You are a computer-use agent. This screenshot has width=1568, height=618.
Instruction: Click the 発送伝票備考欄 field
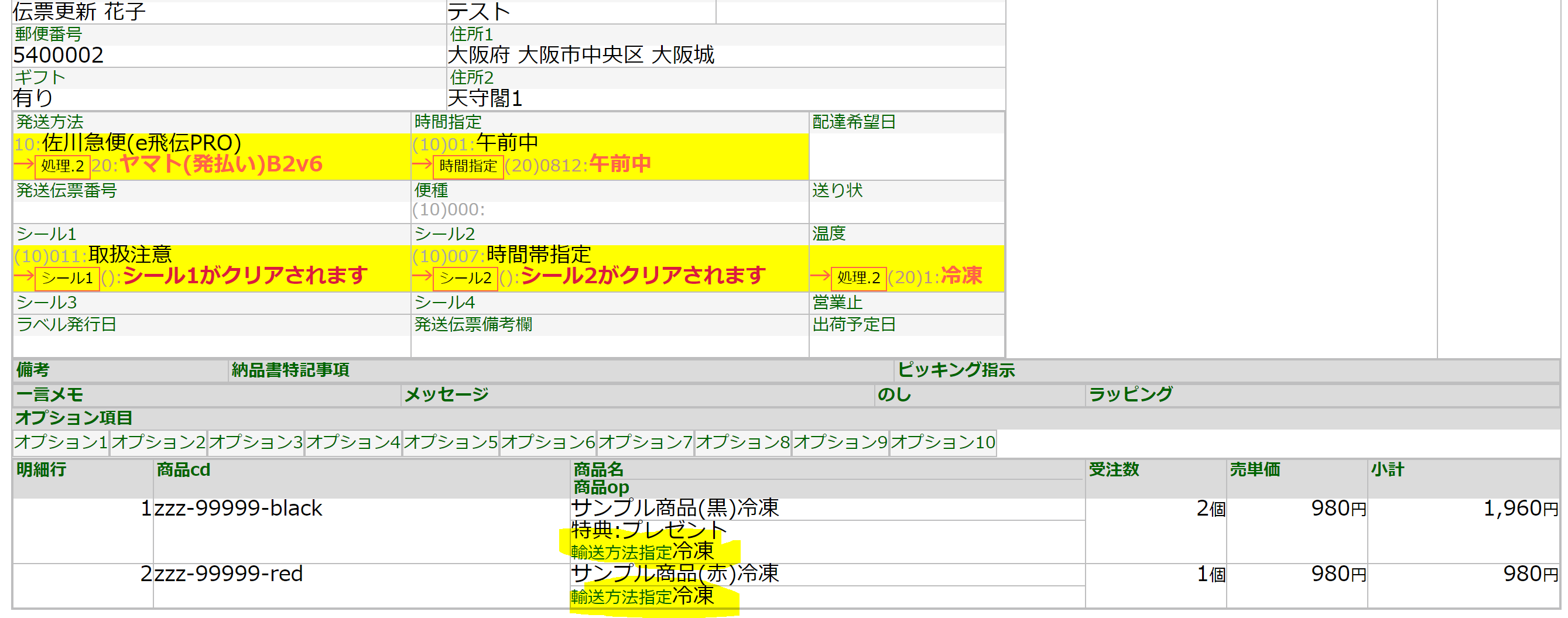pos(609,345)
